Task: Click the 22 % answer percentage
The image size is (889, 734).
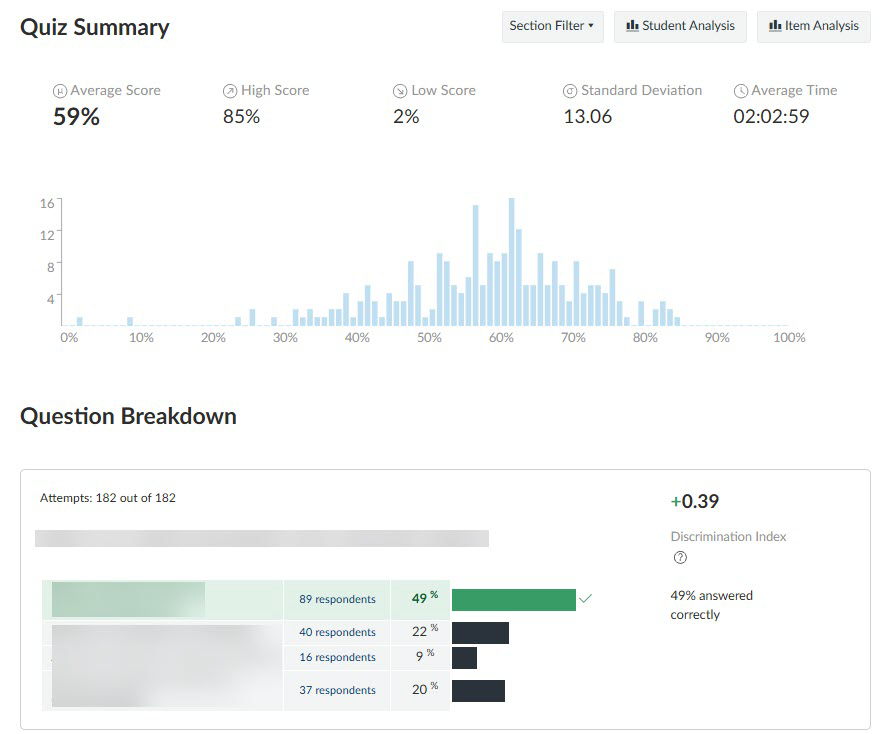Action: tap(425, 631)
